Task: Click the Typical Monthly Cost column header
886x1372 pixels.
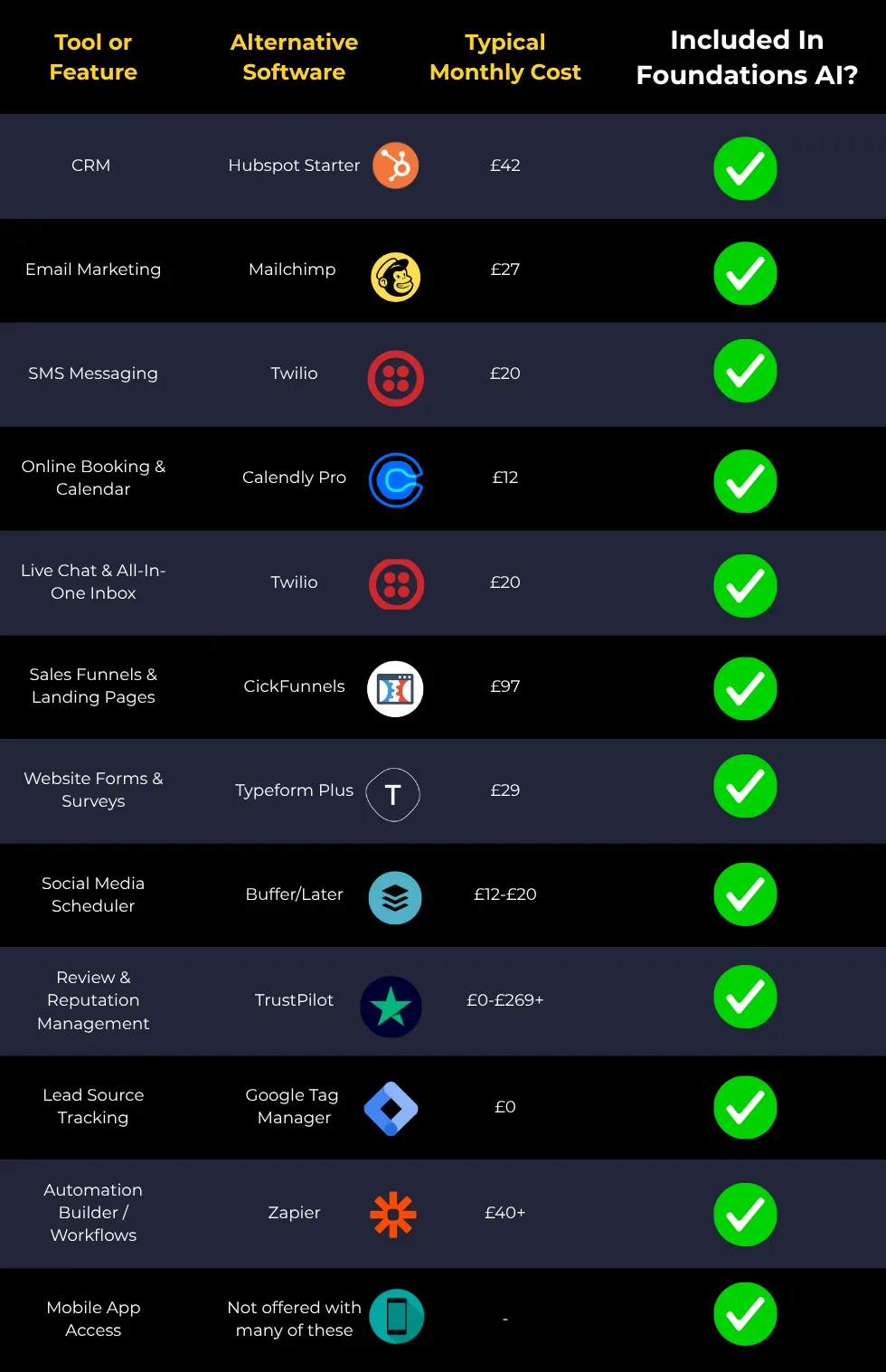Action: (x=505, y=57)
